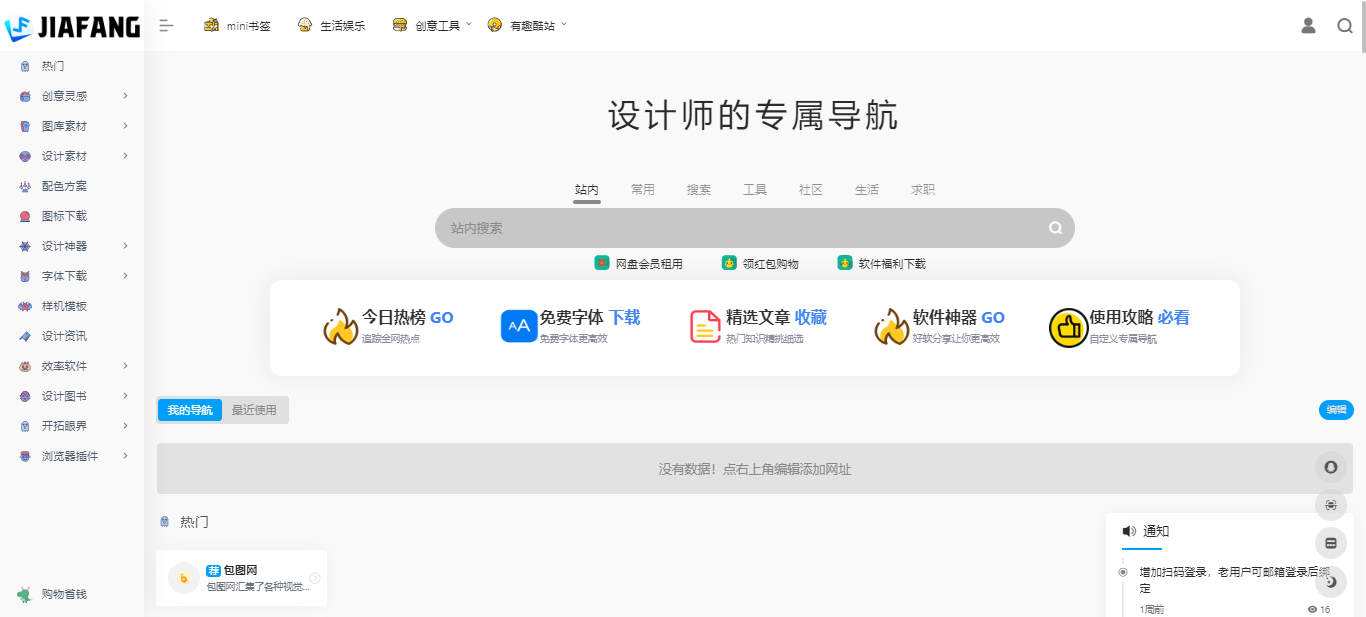
Task: Click the 编辑 button
Action: (x=1335, y=410)
